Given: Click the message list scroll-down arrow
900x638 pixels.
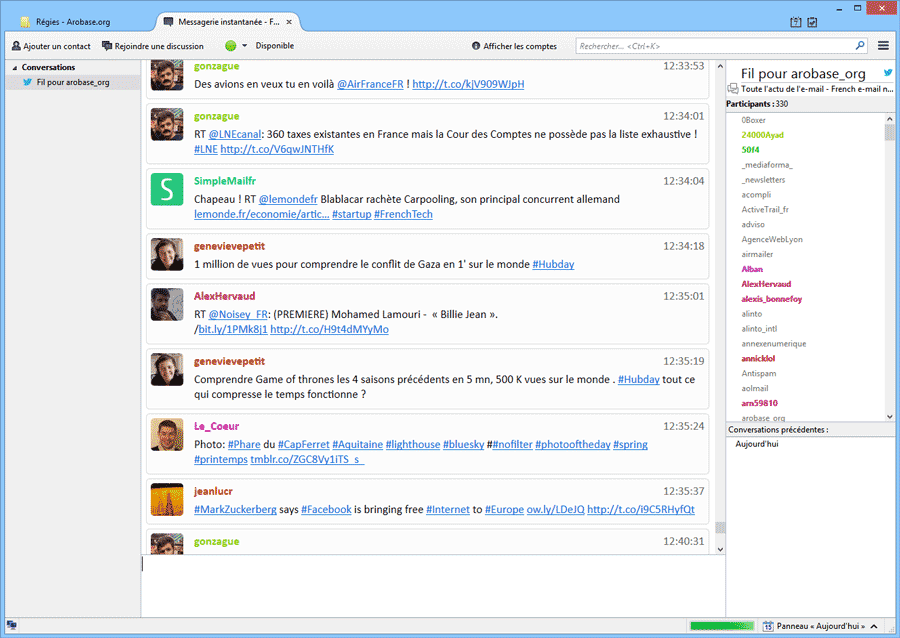Looking at the screenshot, I should tap(720, 549).
